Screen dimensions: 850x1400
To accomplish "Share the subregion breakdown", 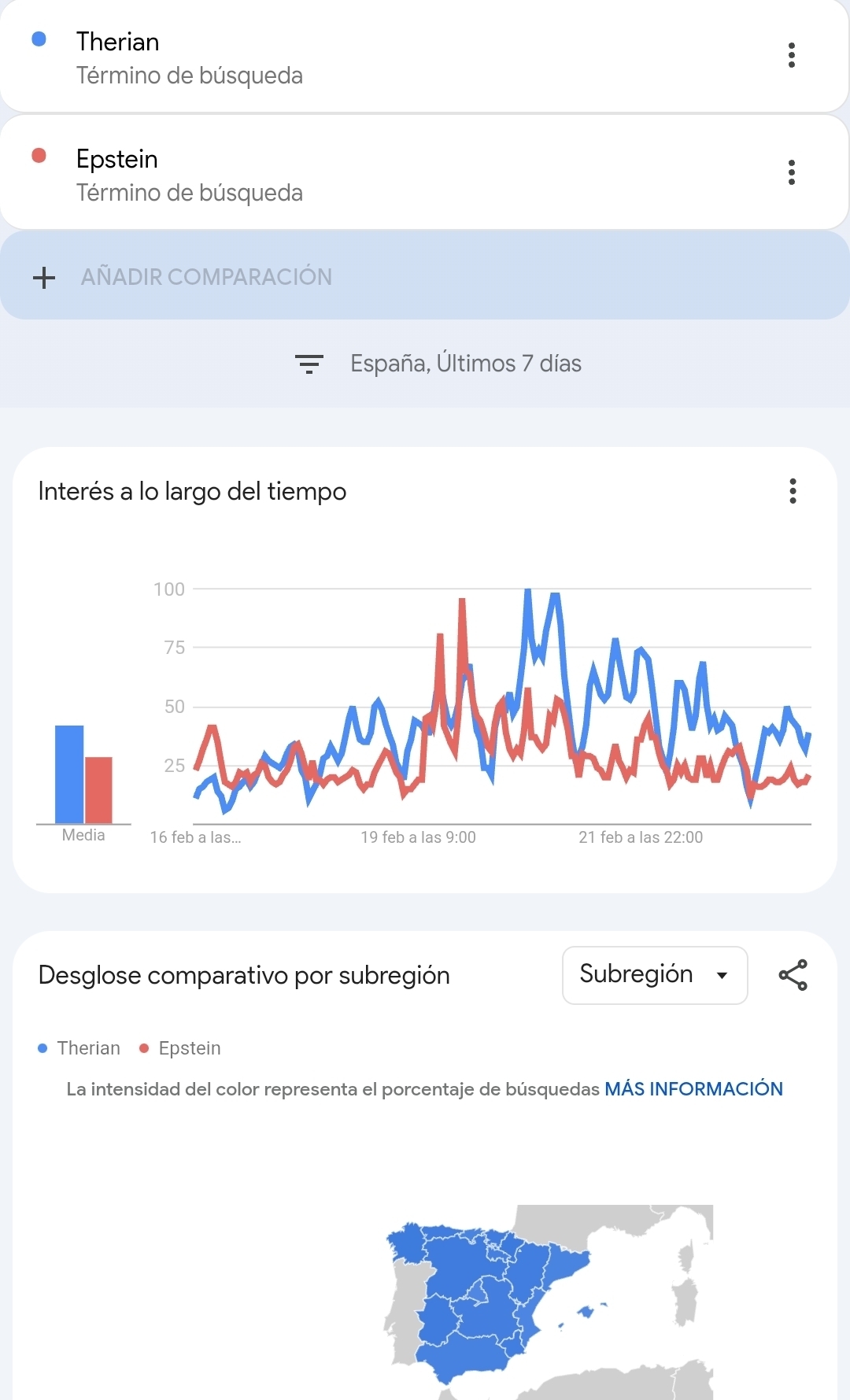I will [x=793, y=975].
